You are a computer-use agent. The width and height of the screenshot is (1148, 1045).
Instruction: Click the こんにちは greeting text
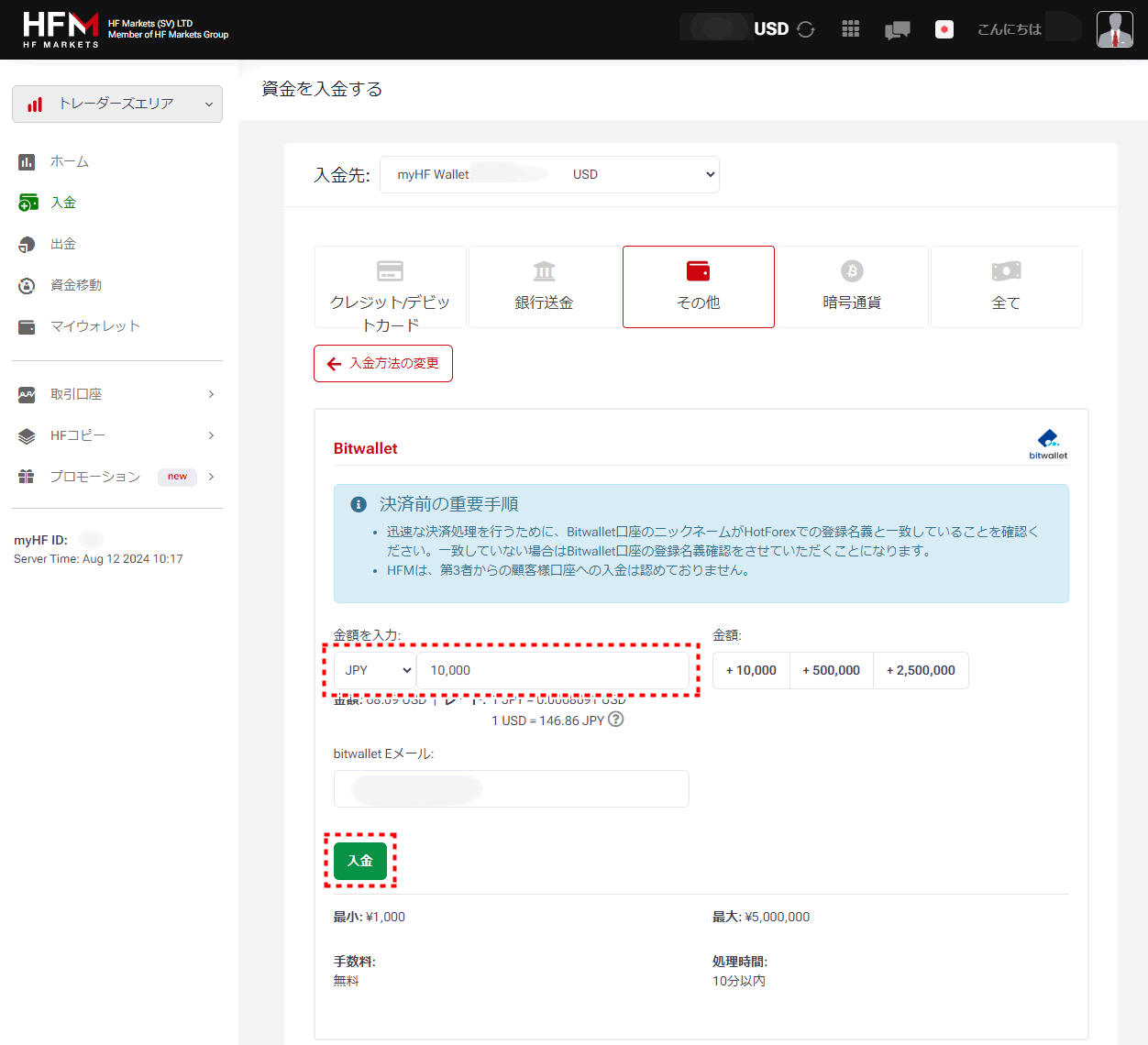pyautogui.click(x=1010, y=29)
